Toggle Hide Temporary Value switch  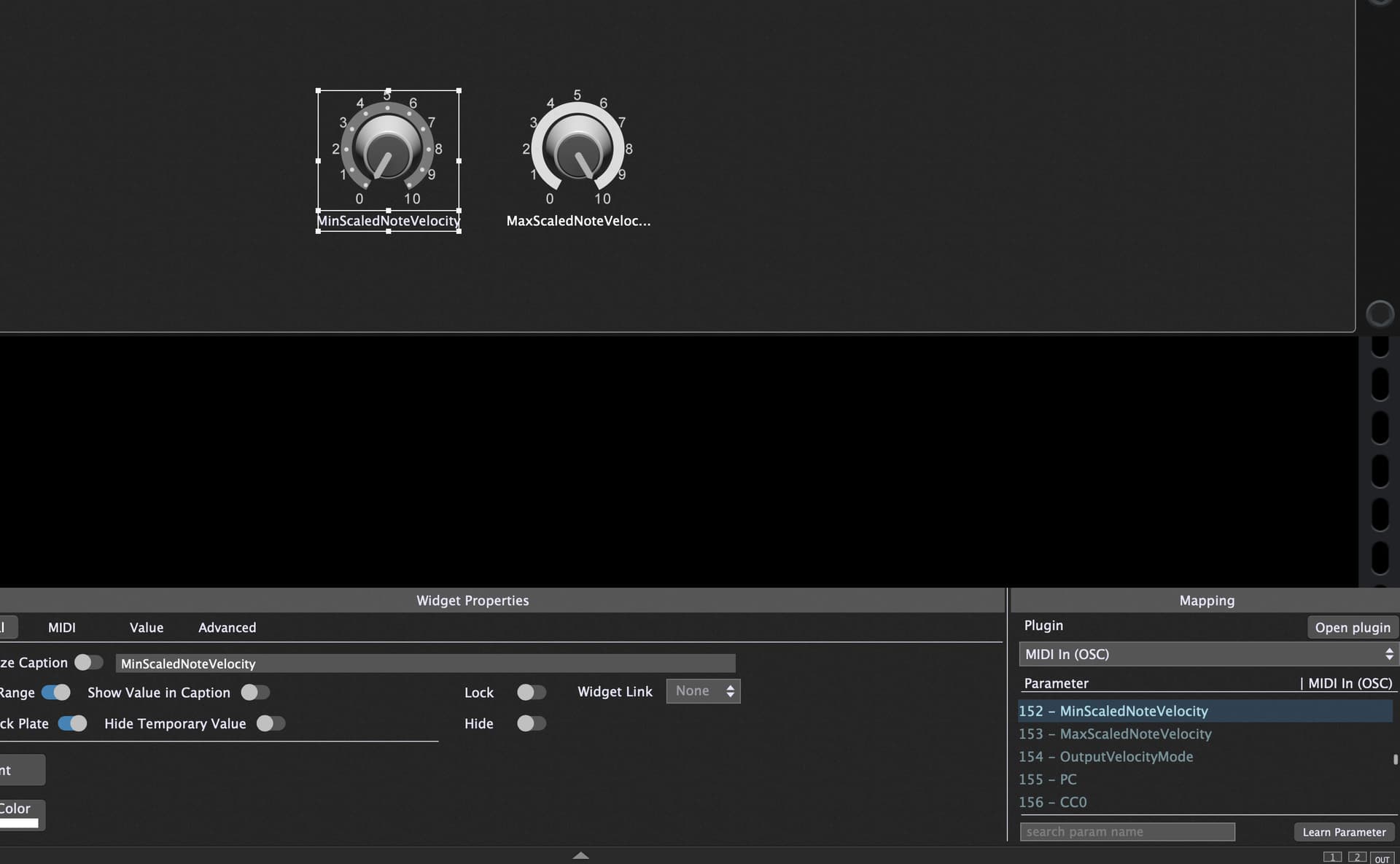[271, 724]
